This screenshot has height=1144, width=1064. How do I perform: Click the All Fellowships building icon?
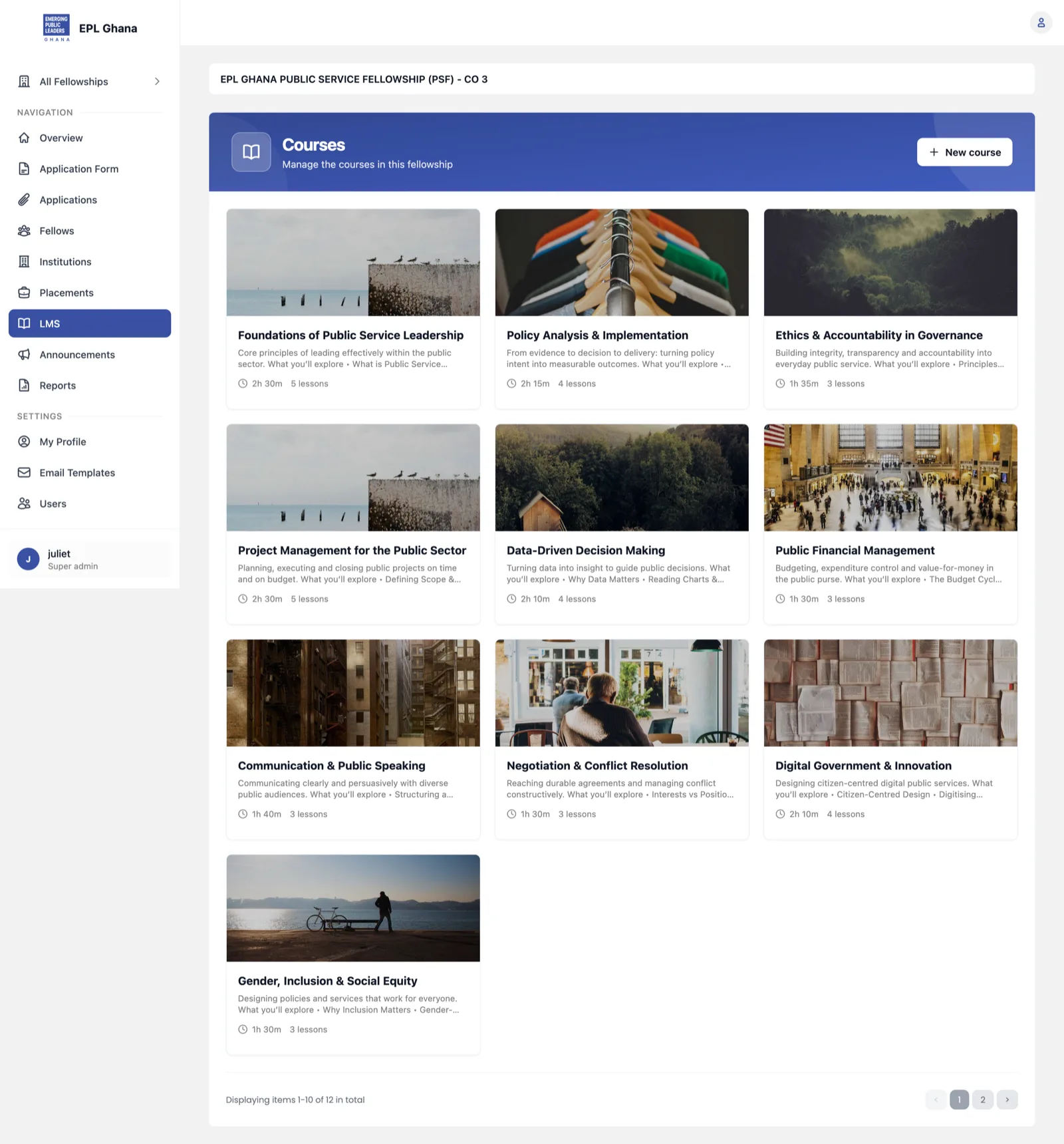click(24, 81)
